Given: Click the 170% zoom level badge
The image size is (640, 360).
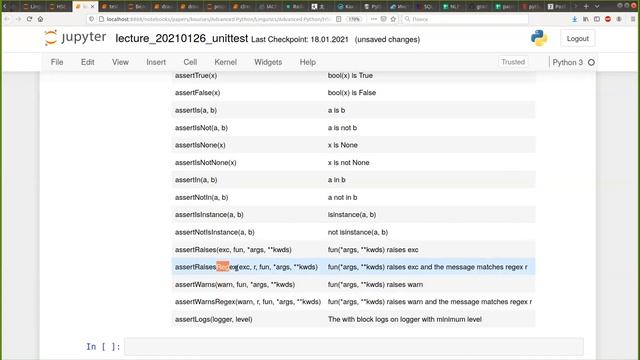Looking at the screenshot, I should pyautogui.click(x=354, y=19).
